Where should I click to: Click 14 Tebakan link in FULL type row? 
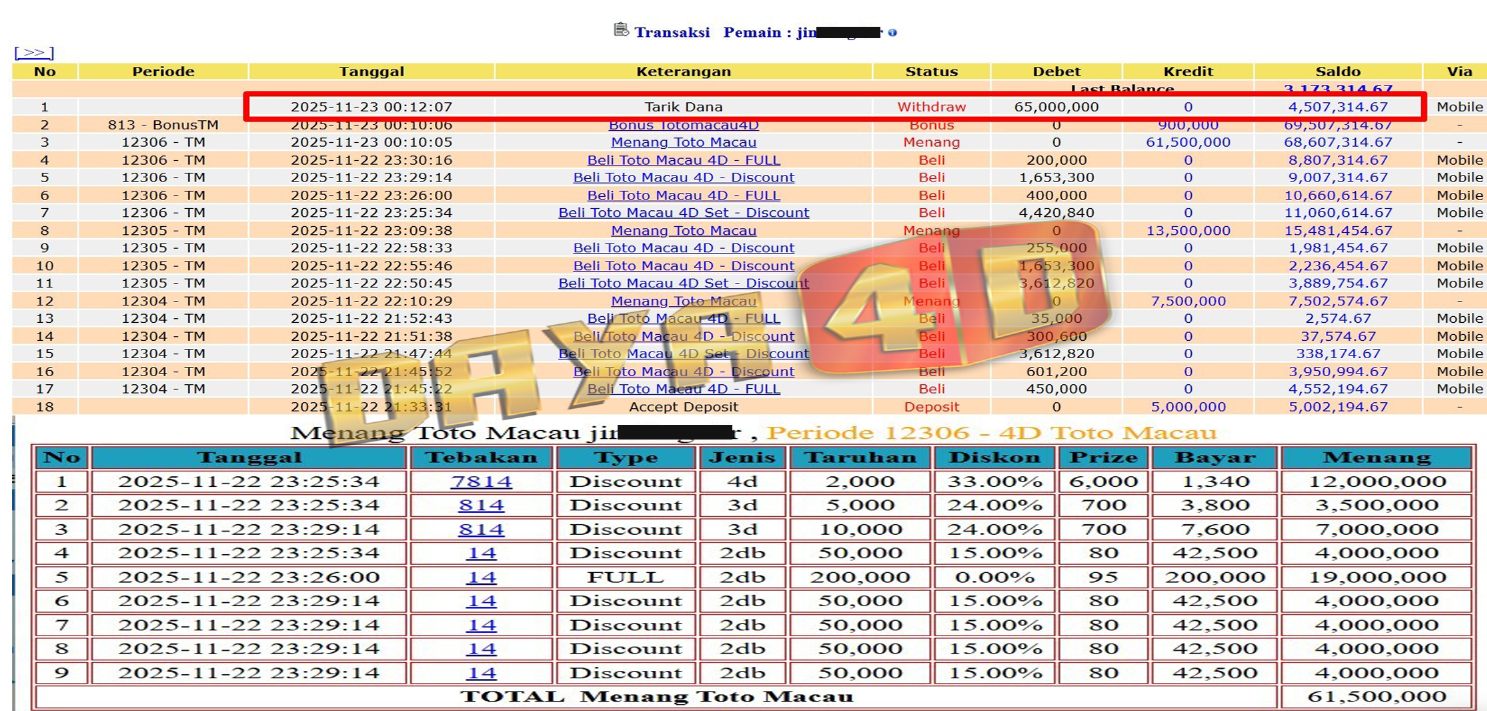coord(481,578)
